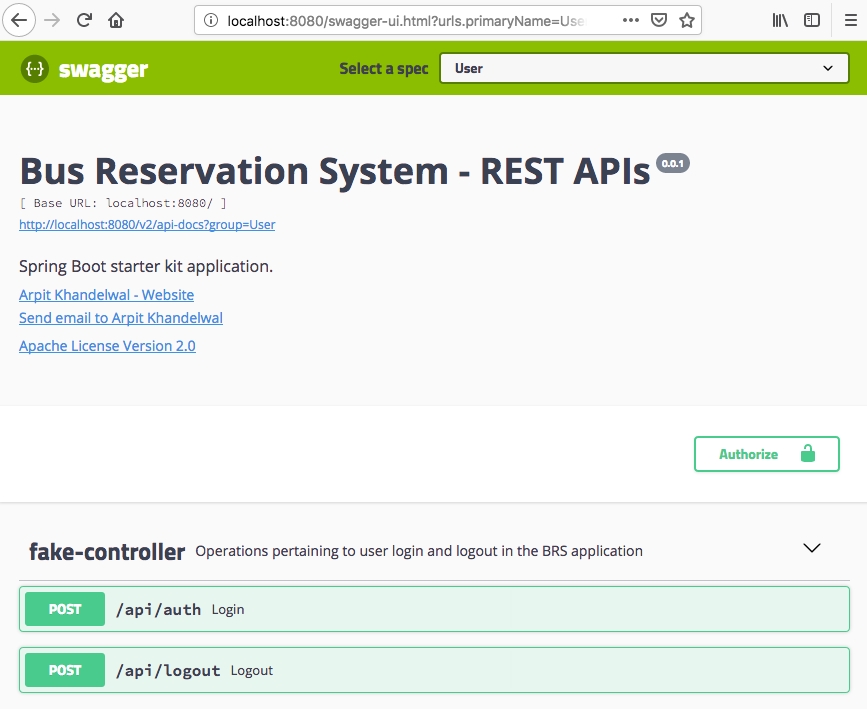The width and height of the screenshot is (867, 709).
Task: Open the Select a spec dropdown
Action: tap(644, 68)
